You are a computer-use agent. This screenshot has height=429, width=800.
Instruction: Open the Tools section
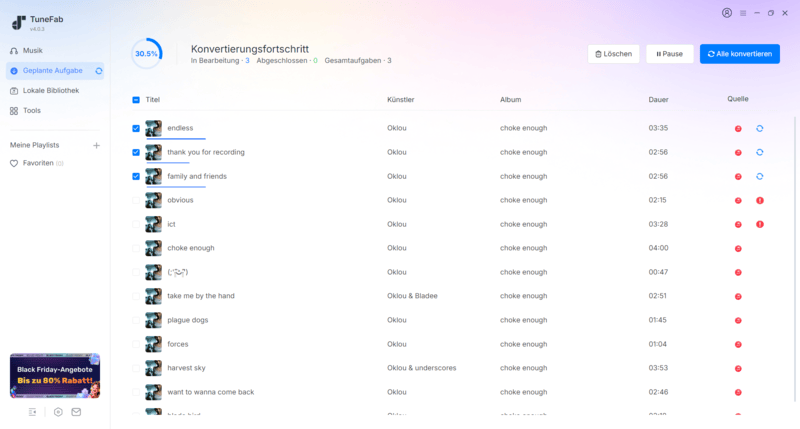tap(55, 111)
